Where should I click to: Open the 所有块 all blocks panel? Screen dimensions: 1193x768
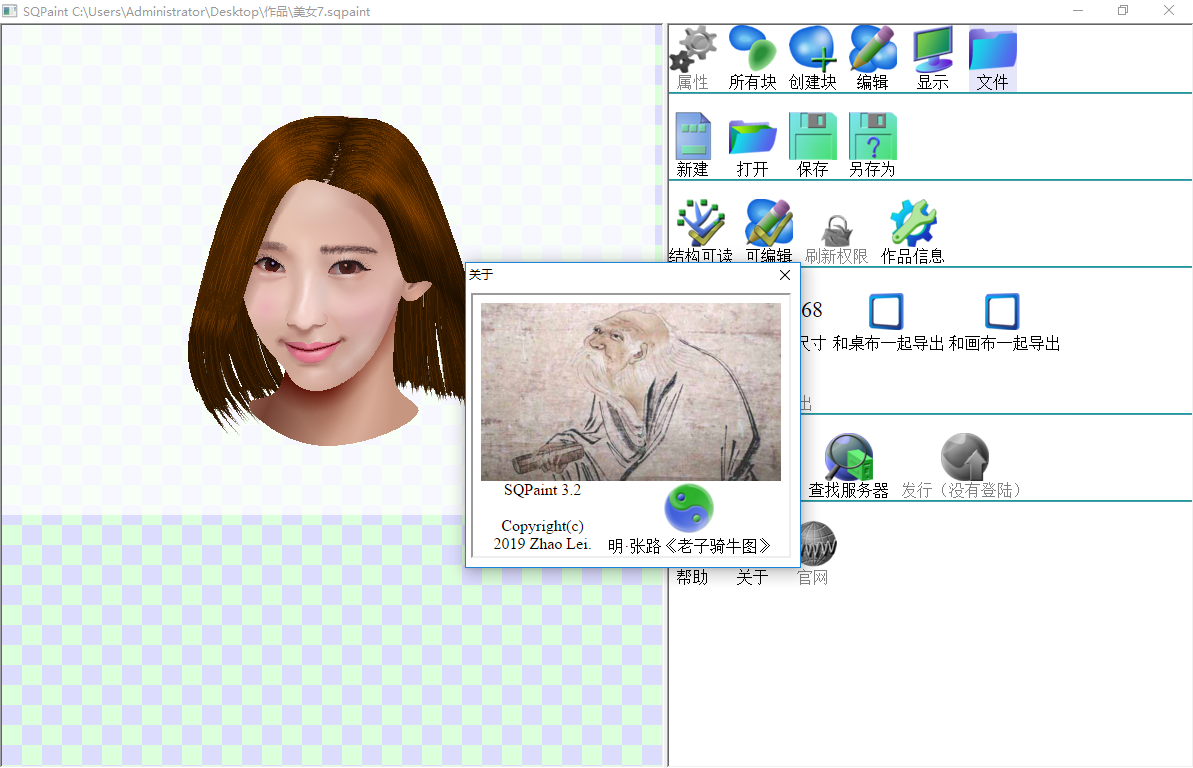click(x=752, y=58)
